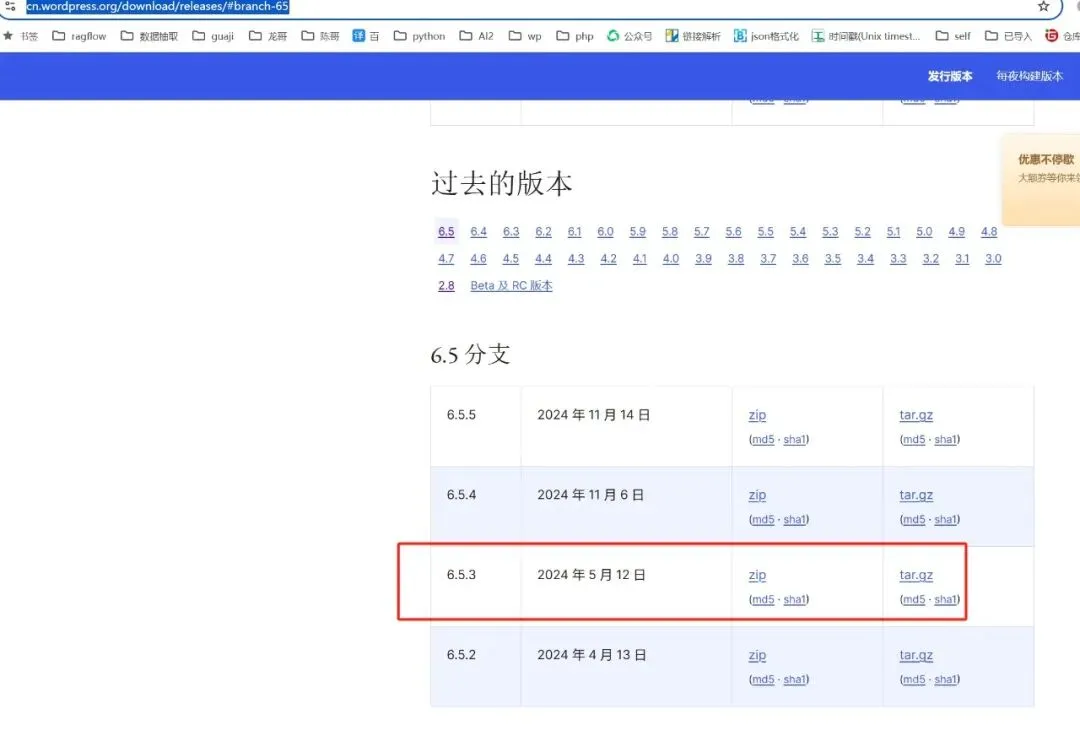
Task: Open the 优惠不停歇 promo popup
Action: click(1041, 180)
